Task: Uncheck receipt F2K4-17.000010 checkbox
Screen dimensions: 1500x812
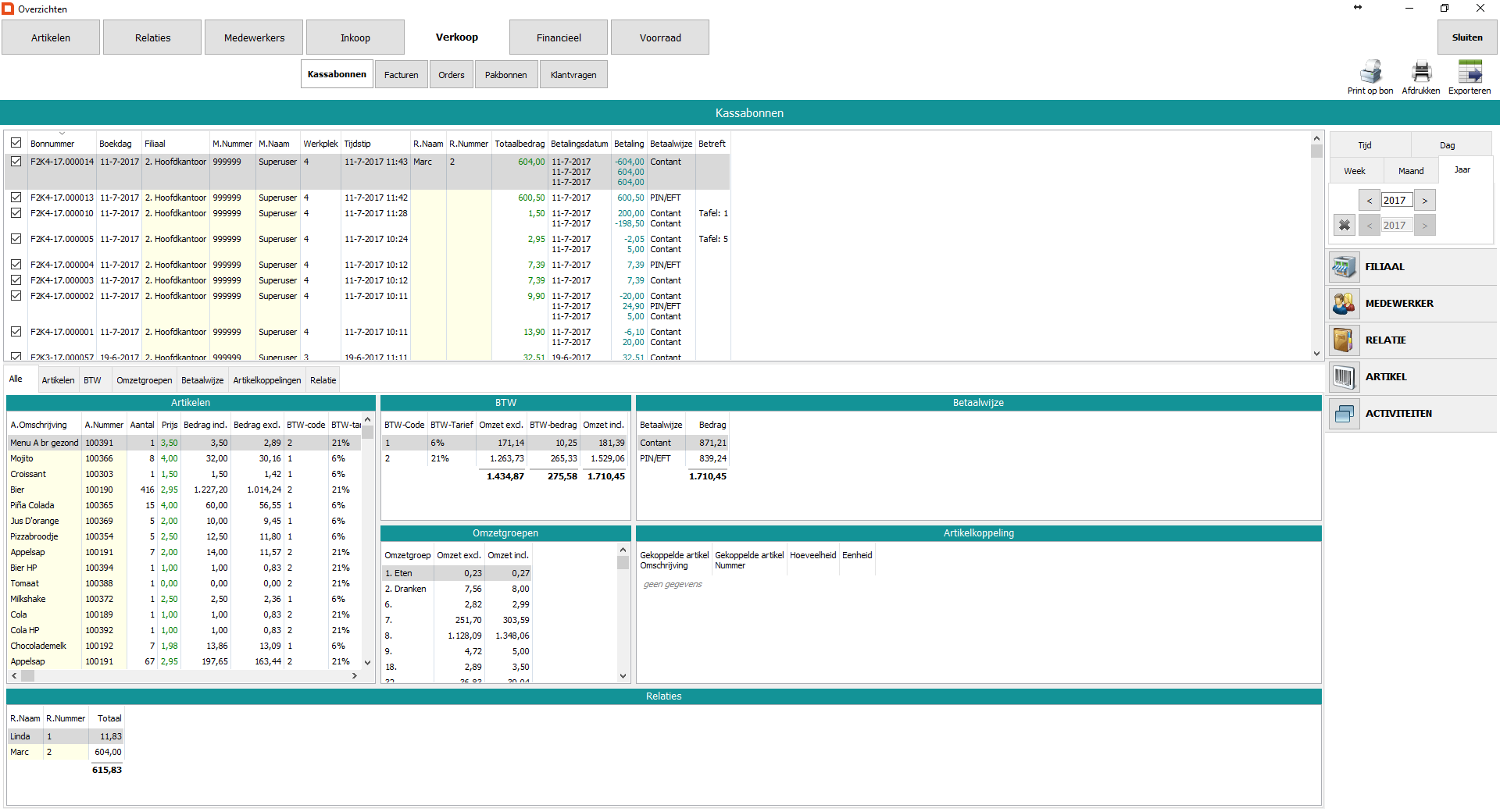Action: (x=16, y=213)
